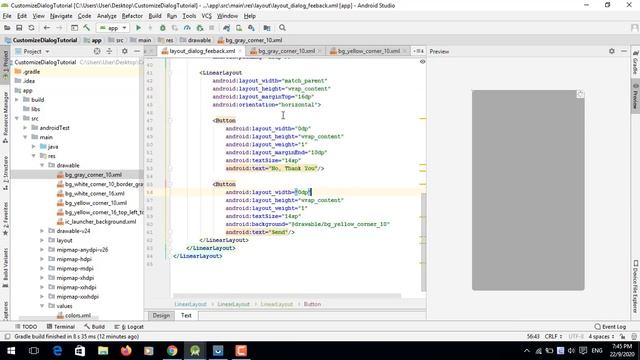This screenshot has width=640, height=360.
Task: Switch to the Design tab
Action: pos(161,316)
